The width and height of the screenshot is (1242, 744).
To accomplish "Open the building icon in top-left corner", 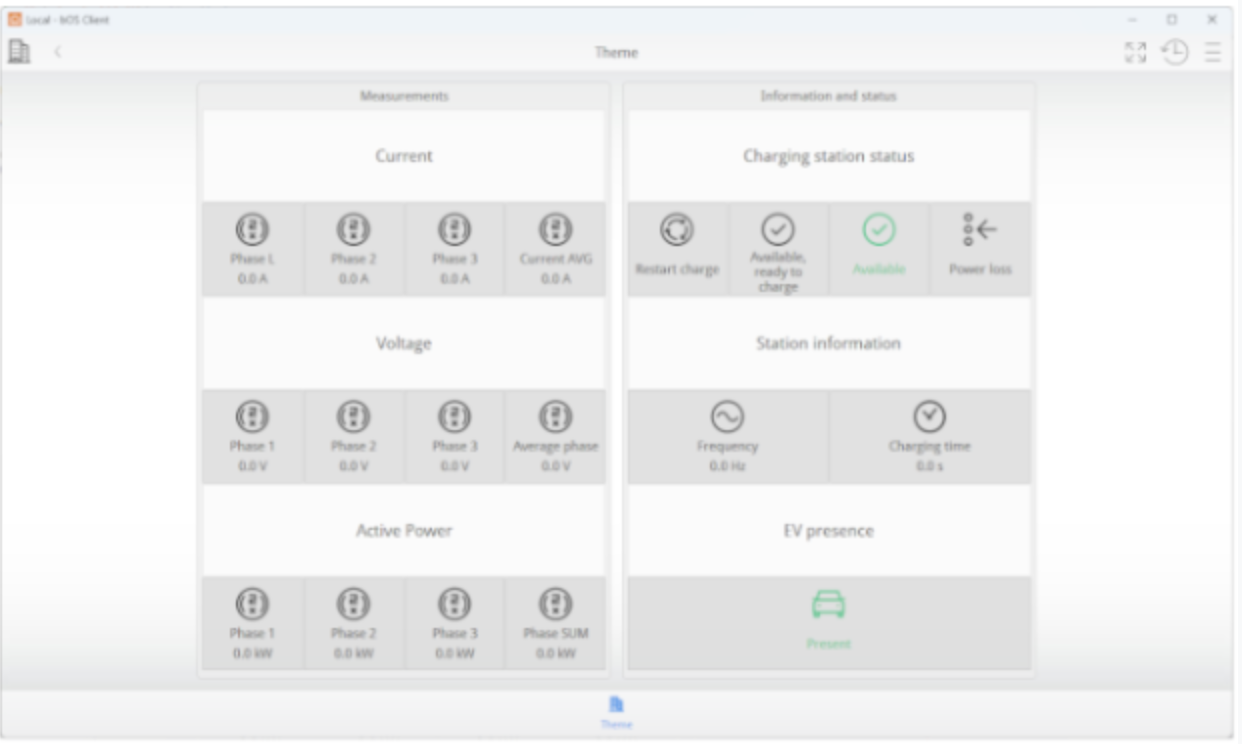I will (19, 52).
